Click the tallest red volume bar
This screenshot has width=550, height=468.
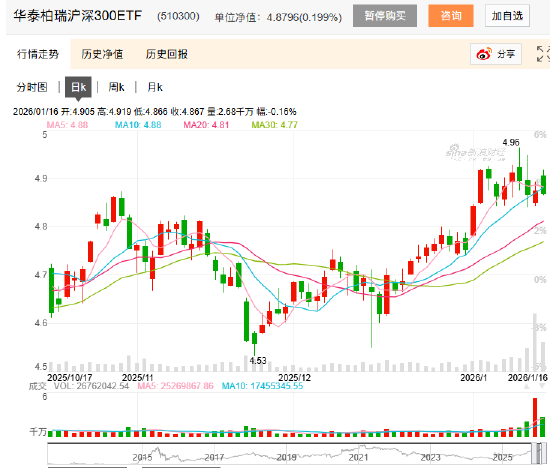pyautogui.click(x=535, y=417)
